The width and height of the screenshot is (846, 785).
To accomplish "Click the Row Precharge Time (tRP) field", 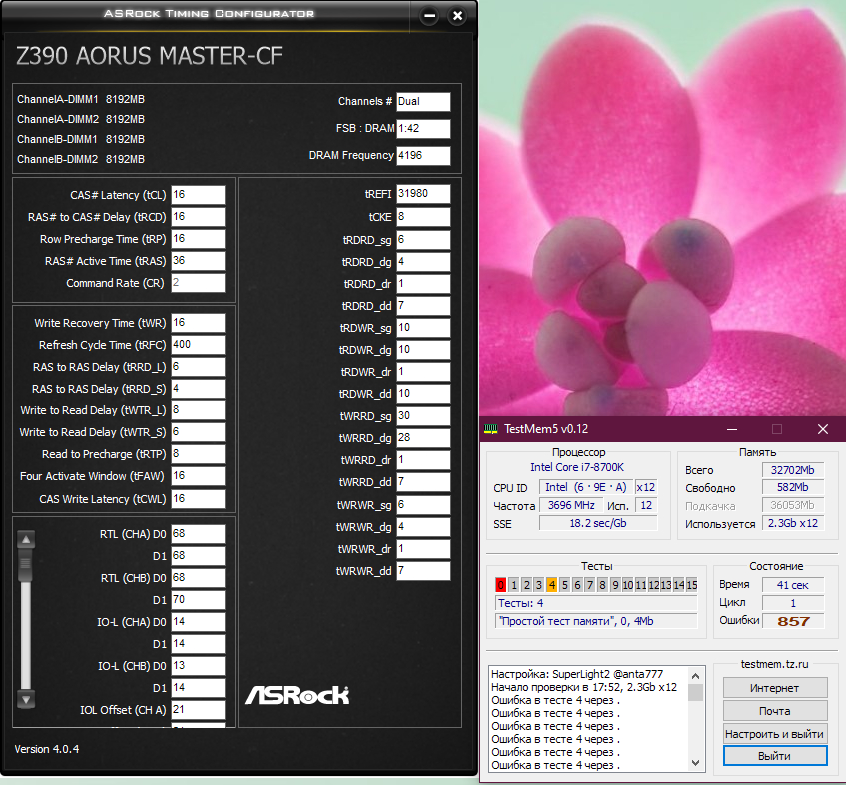I will pyautogui.click(x=198, y=239).
